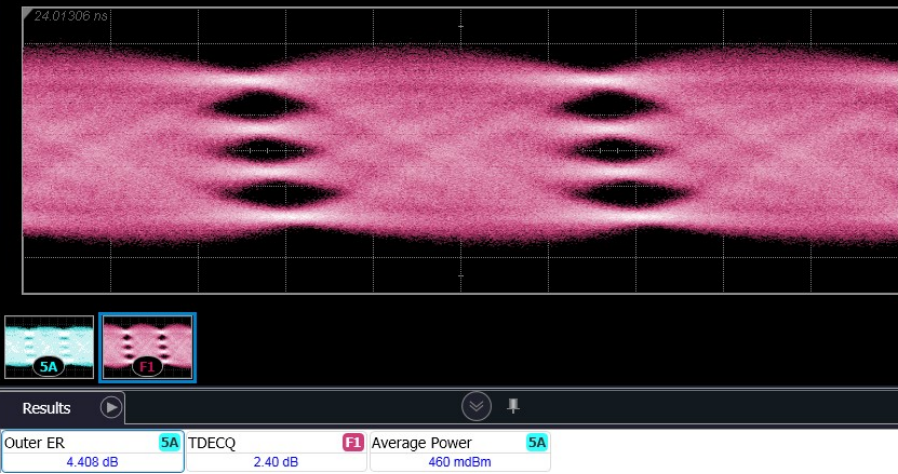This screenshot has width=898, height=474.
Task: Click the 460 mdBm power value
Action: tap(459, 461)
